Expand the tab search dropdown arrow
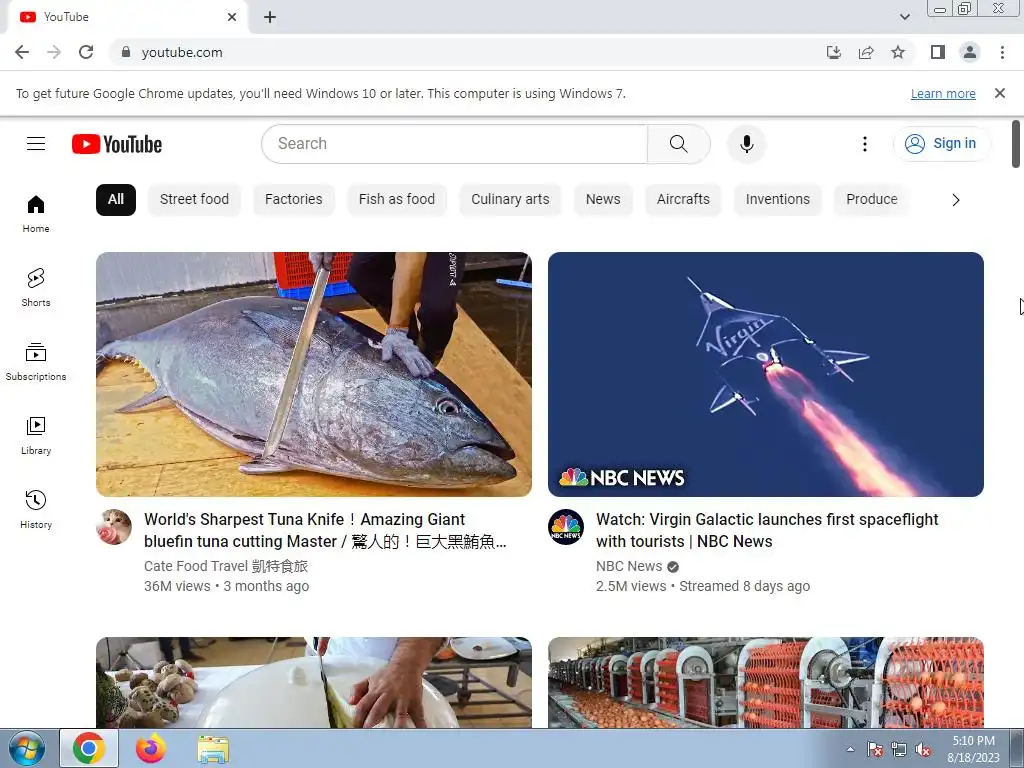The height and width of the screenshot is (768, 1024). click(x=904, y=17)
